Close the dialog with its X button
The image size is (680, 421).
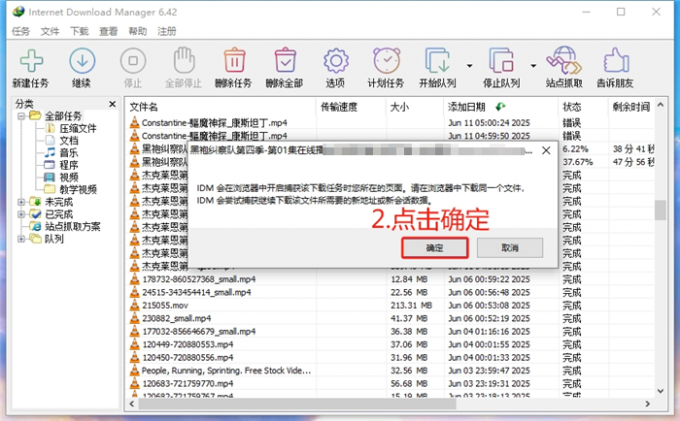click(546, 150)
